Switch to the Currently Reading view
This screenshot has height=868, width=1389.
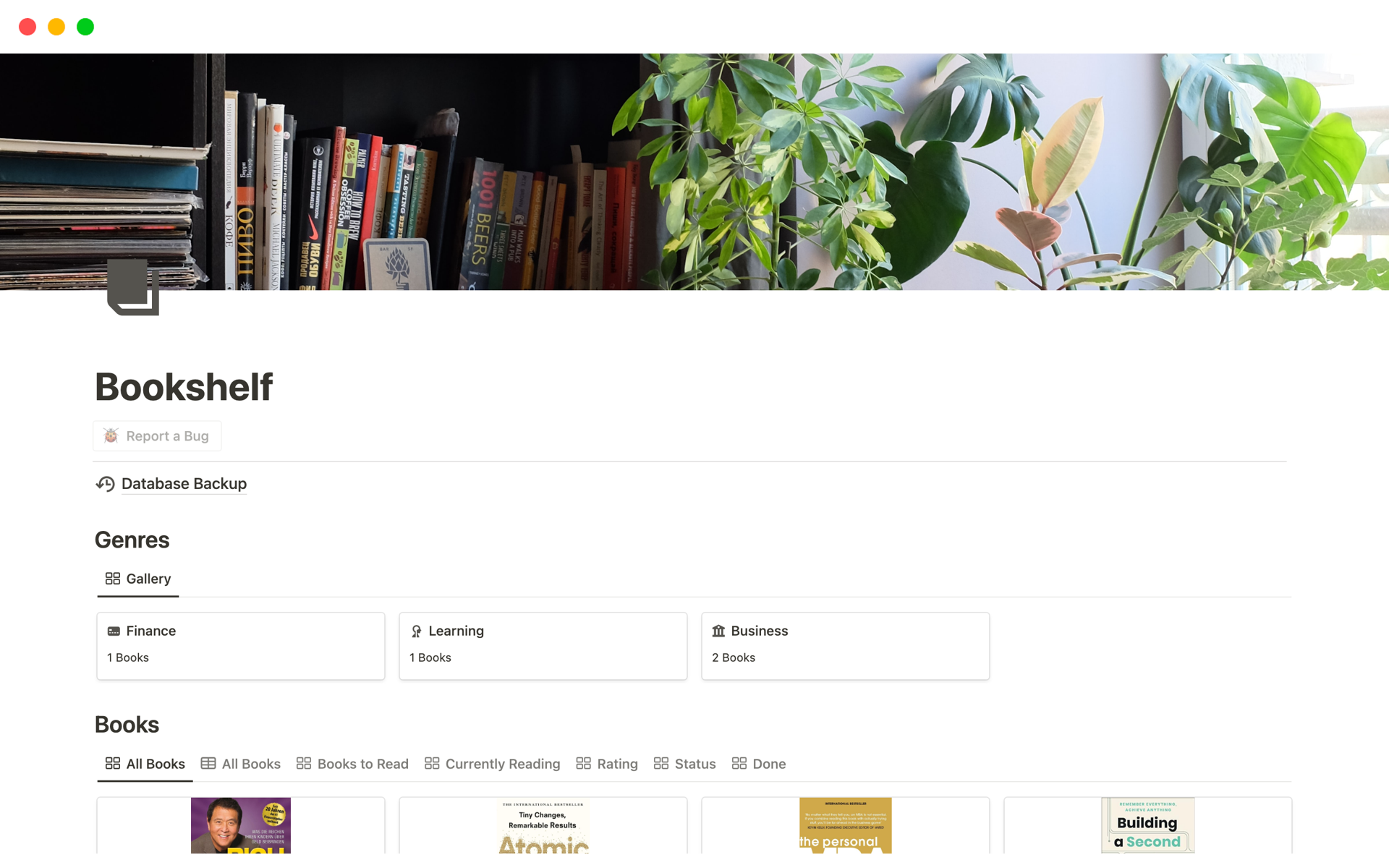pyautogui.click(x=492, y=764)
